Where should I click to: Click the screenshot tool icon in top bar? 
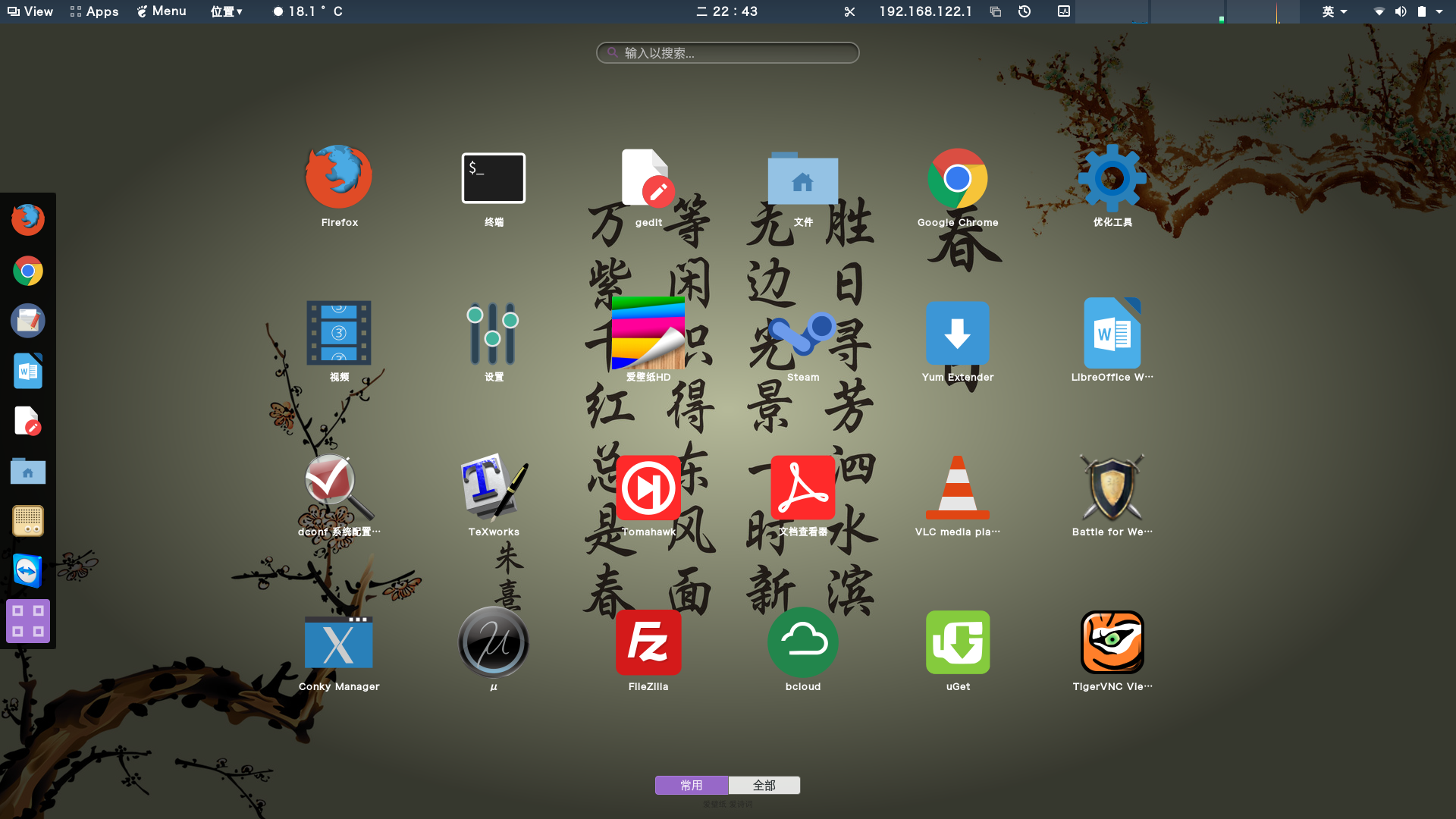click(849, 11)
